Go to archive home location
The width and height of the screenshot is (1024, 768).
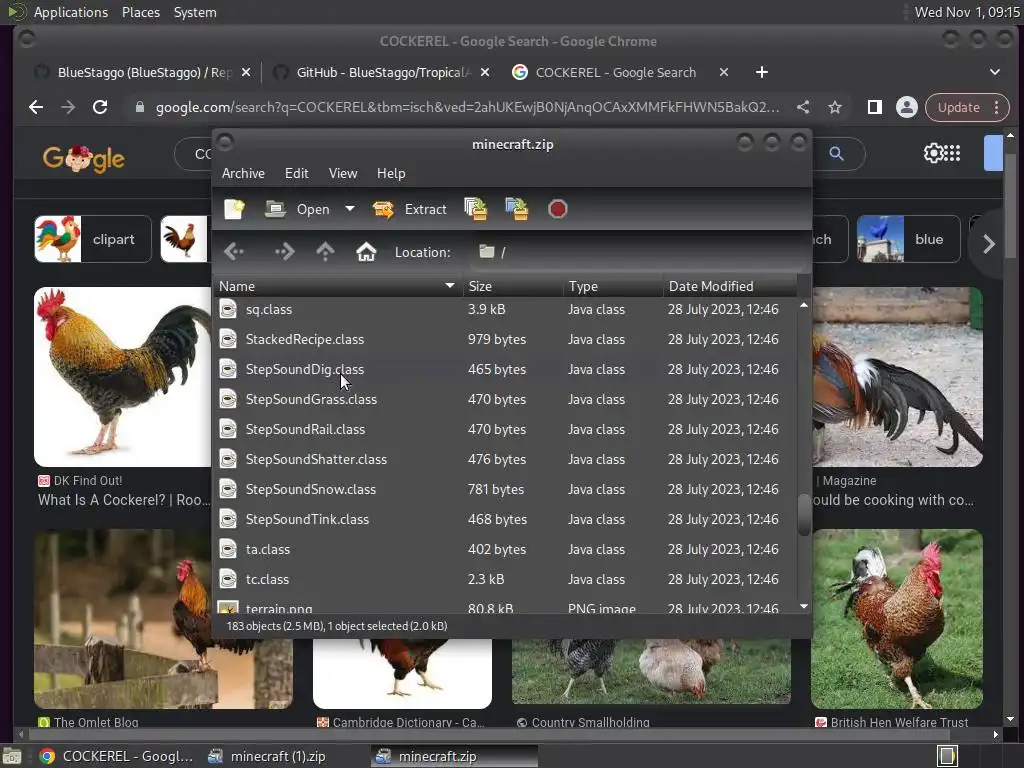point(366,251)
